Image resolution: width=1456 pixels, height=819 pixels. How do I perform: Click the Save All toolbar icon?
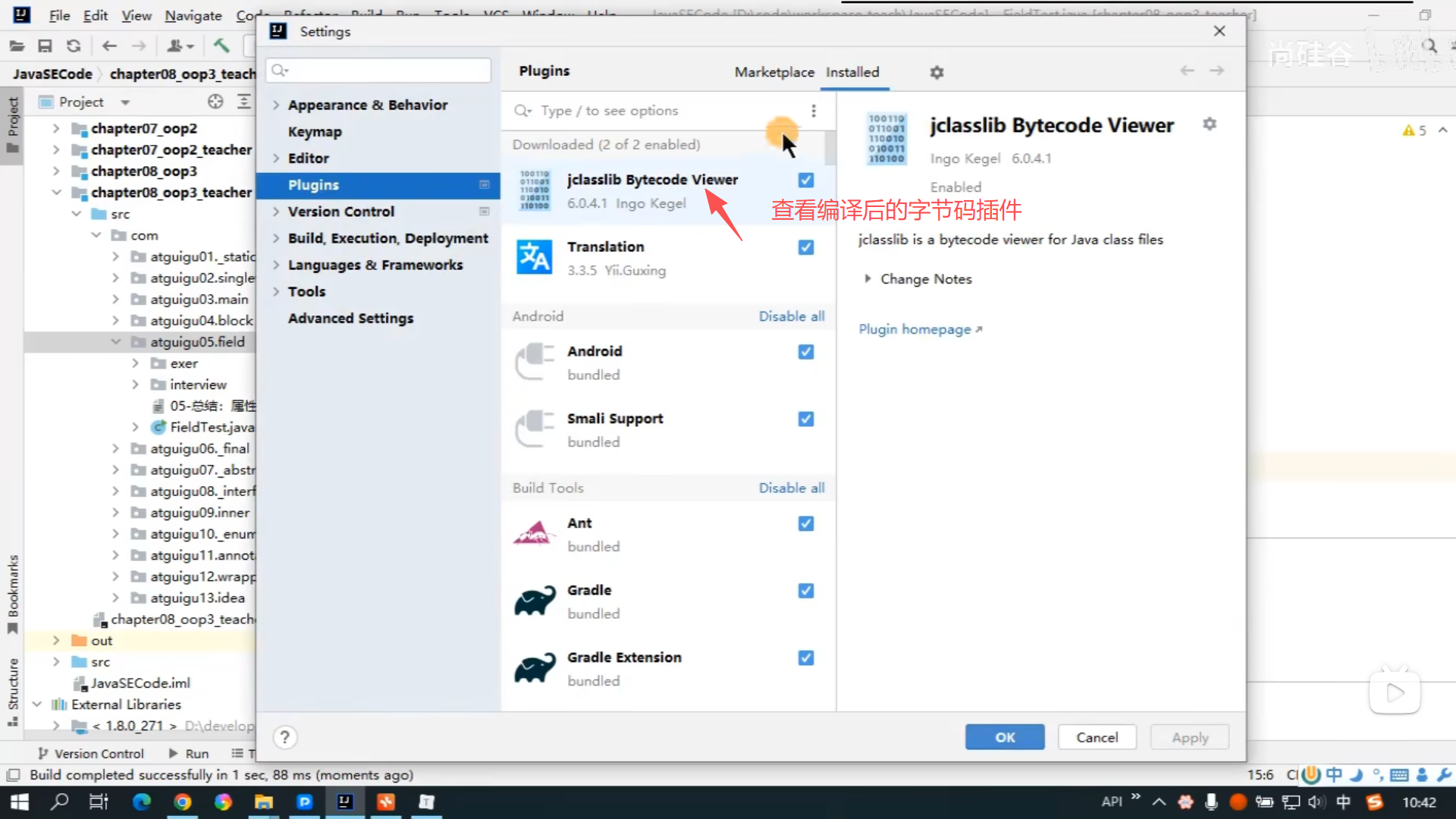click(45, 46)
